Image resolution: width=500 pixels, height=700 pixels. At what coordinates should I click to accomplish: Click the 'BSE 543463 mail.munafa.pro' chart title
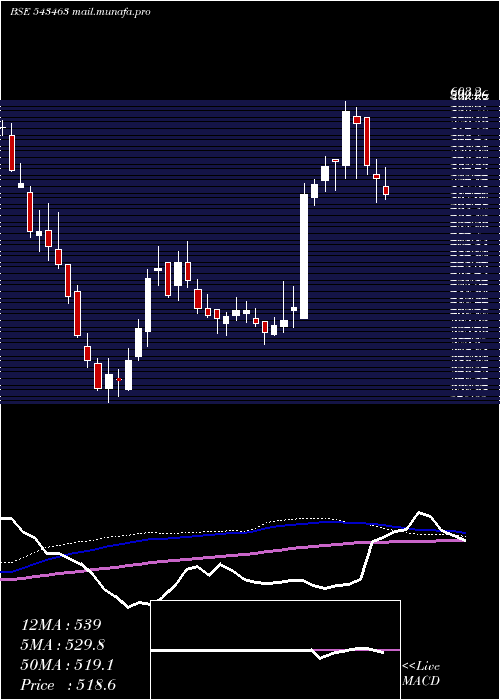[80, 12]
